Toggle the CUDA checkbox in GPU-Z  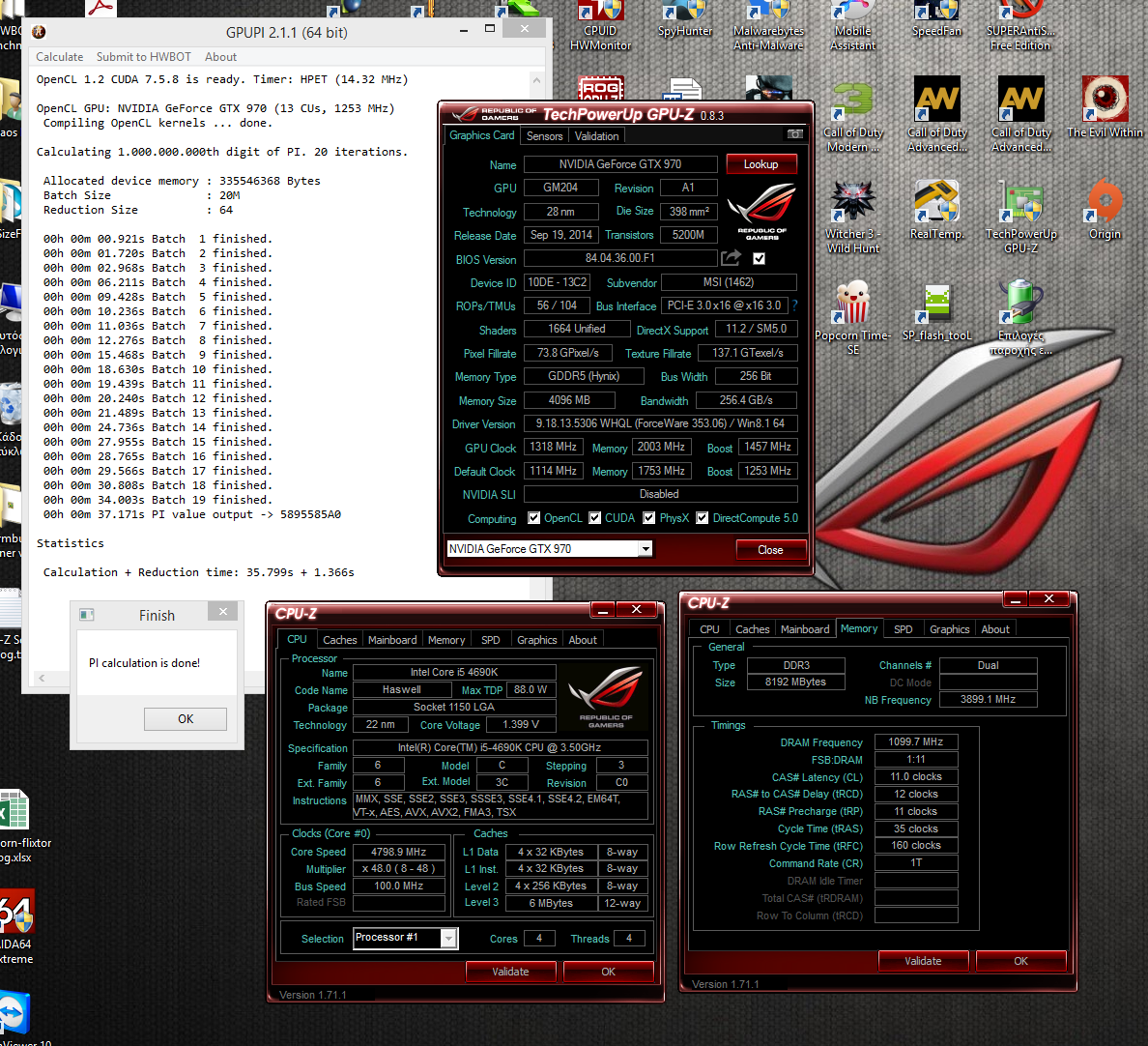coord(594,518)
